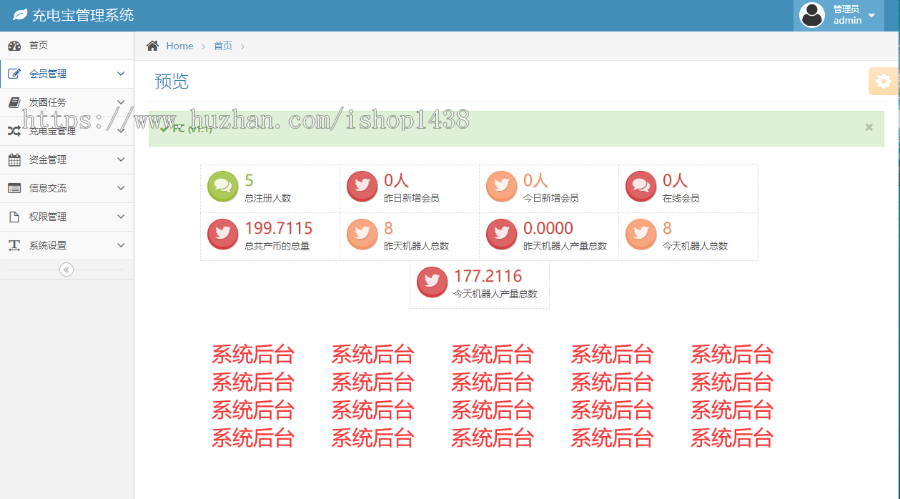Open the 资金管理 menu
The width and height of the screenshot is (900, 499).
67,160
